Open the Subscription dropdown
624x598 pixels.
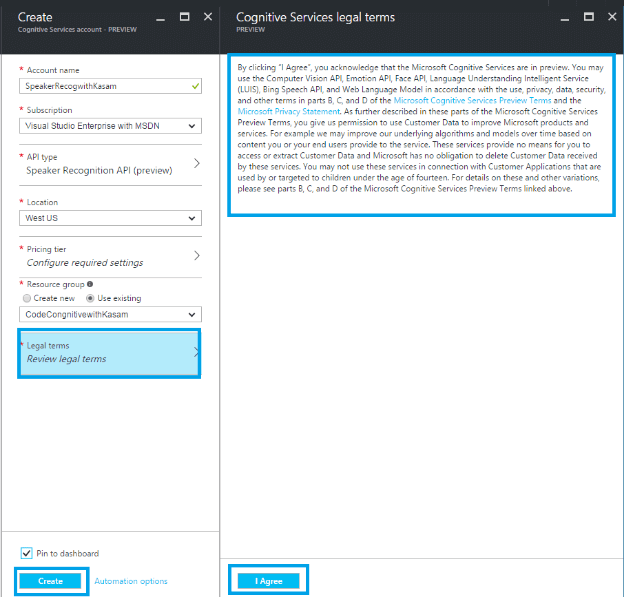coord(110,126)
